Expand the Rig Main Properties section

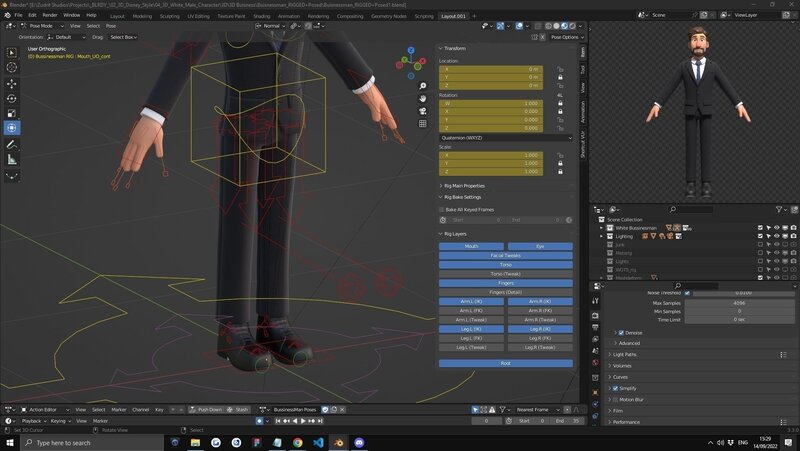coord(465,185)
